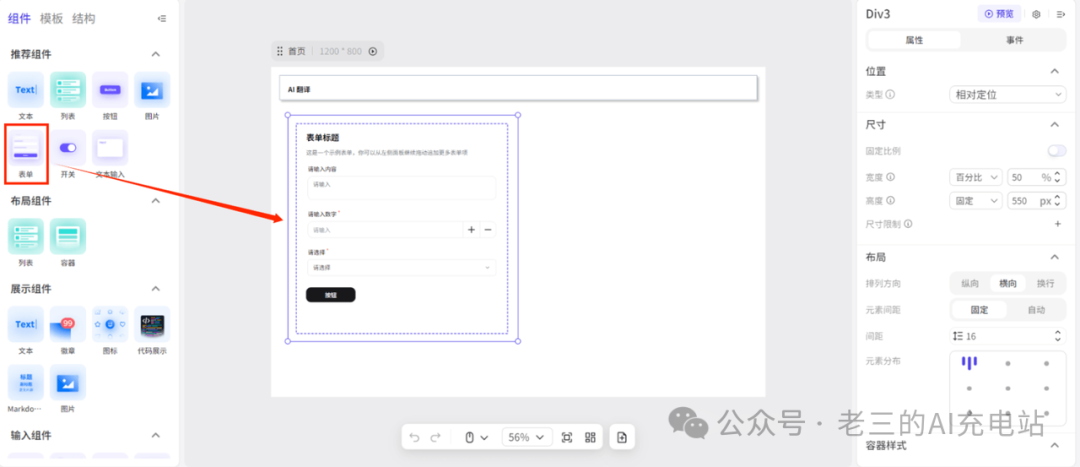
Task: Collapse the 推荐组件 section
Action: [156, 54]
